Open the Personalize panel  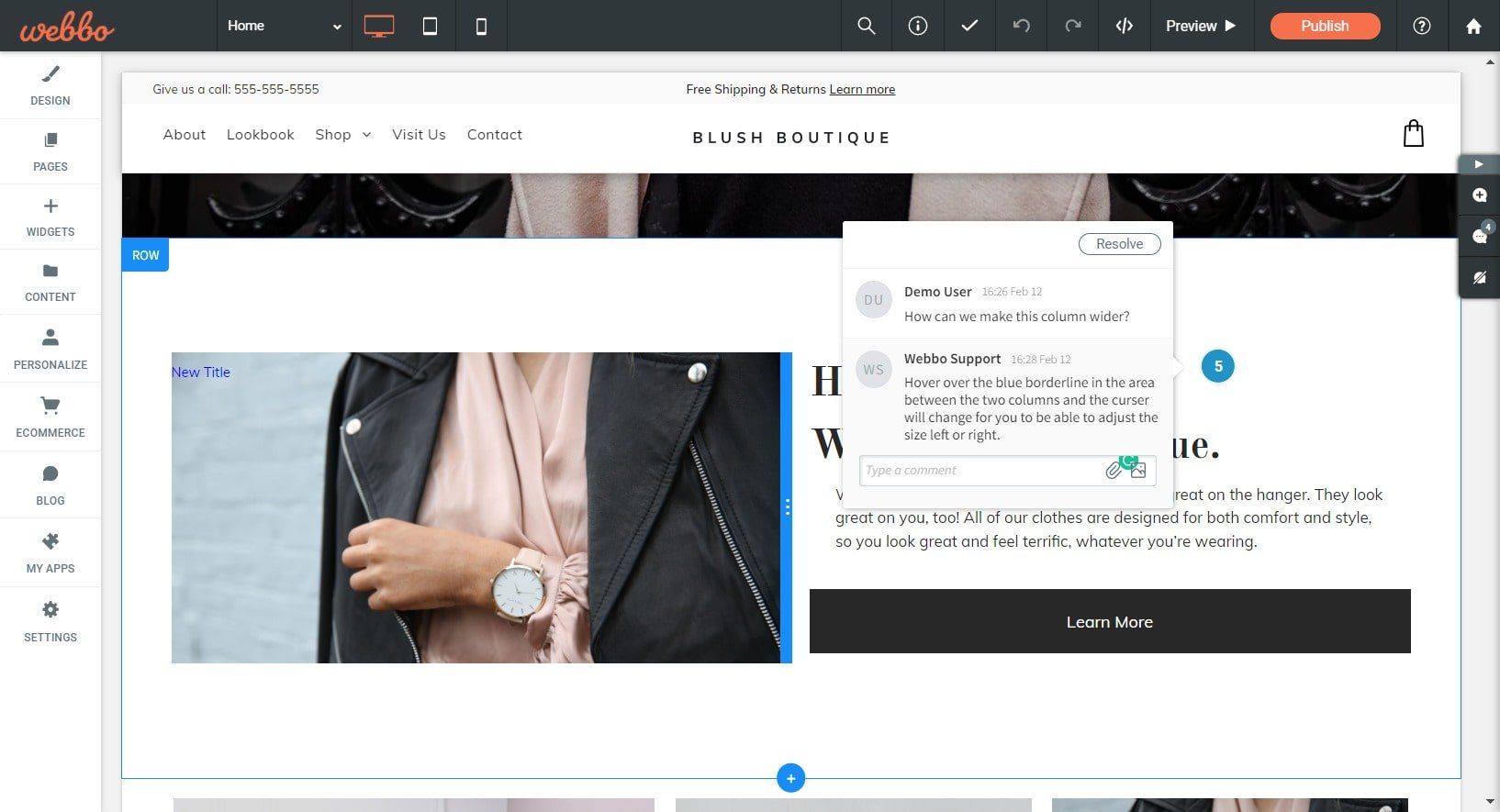50,349
